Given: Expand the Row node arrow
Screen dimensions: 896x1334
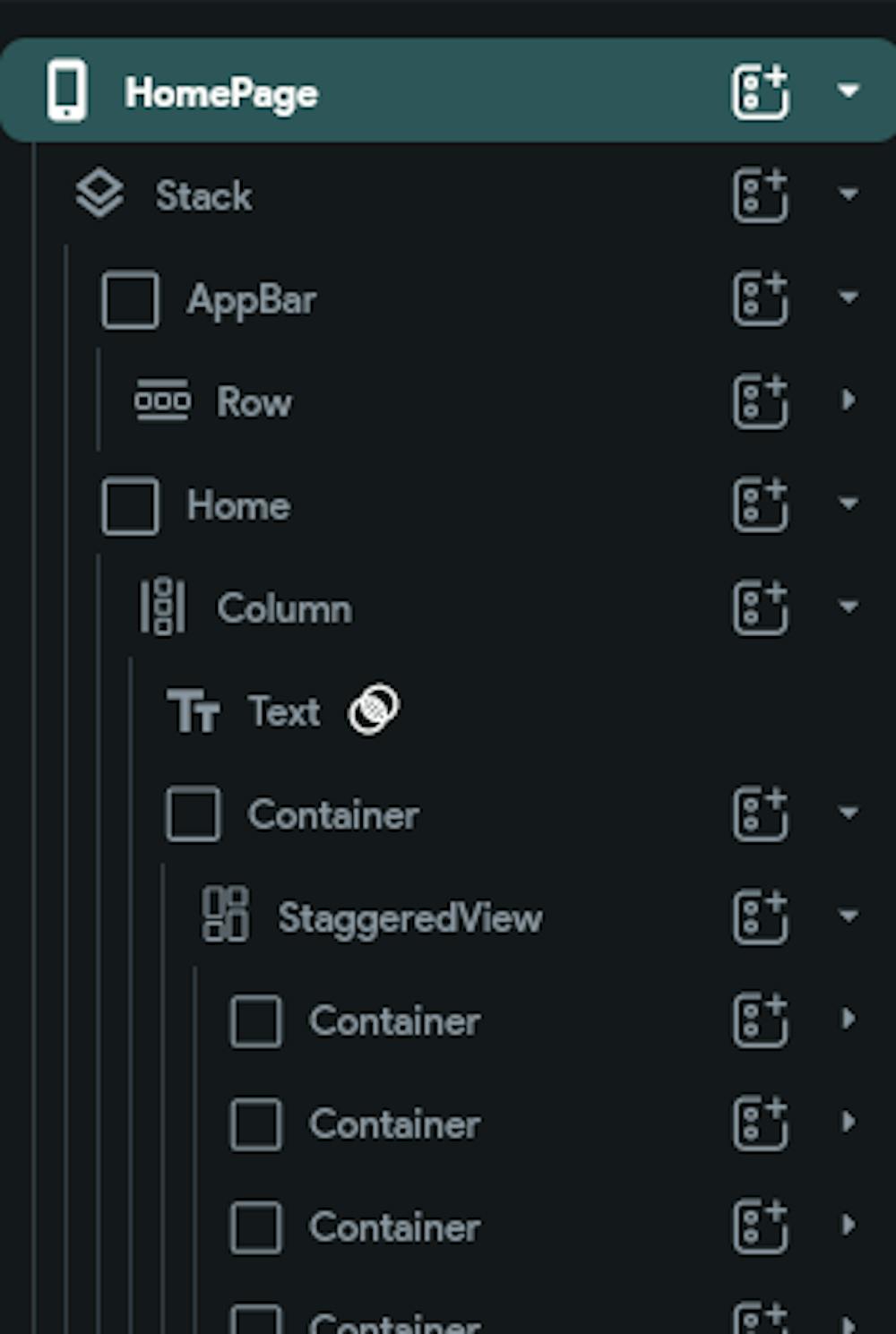Looking at the screenshot, I should [x=848, y=400].
